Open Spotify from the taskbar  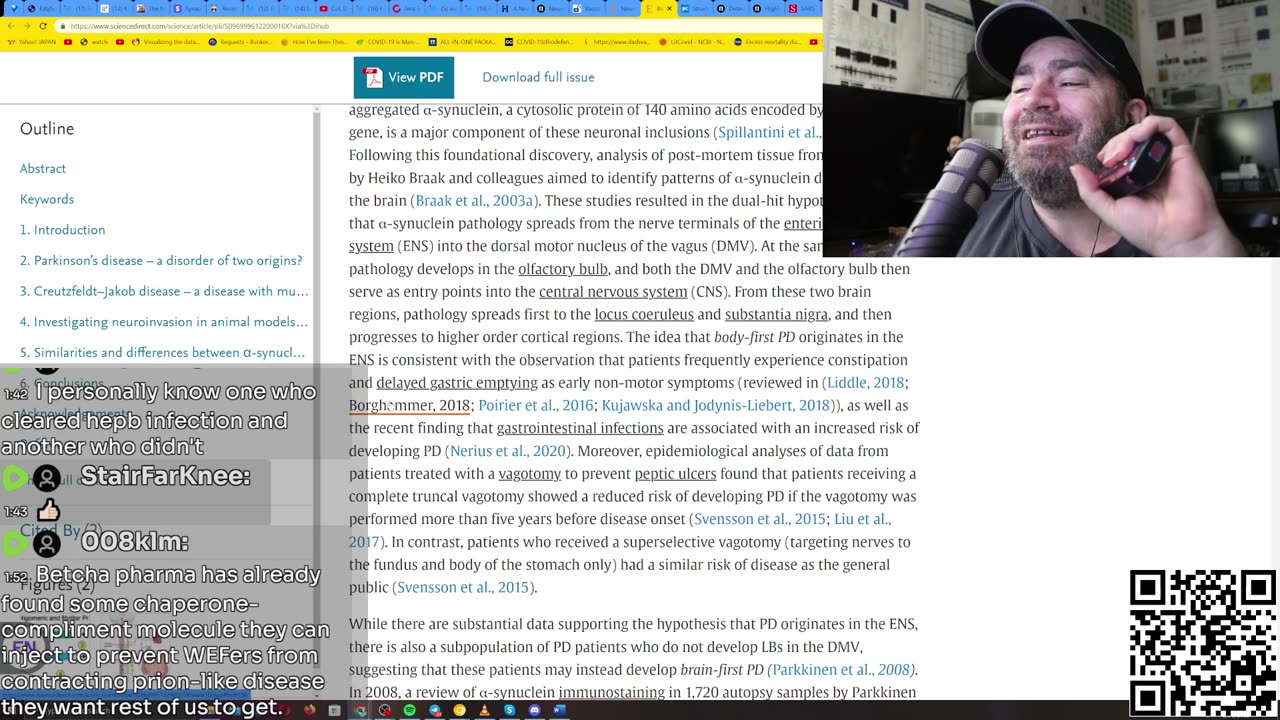[410, 710]
